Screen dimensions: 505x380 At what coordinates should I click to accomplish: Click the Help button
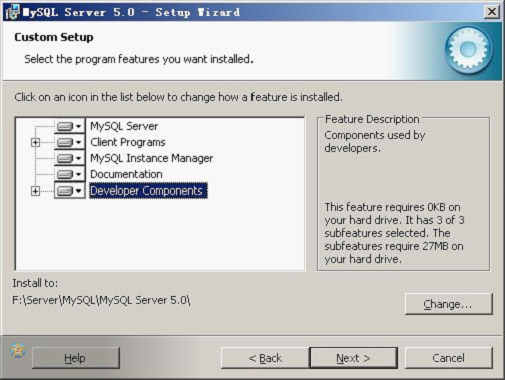(76, 358)
